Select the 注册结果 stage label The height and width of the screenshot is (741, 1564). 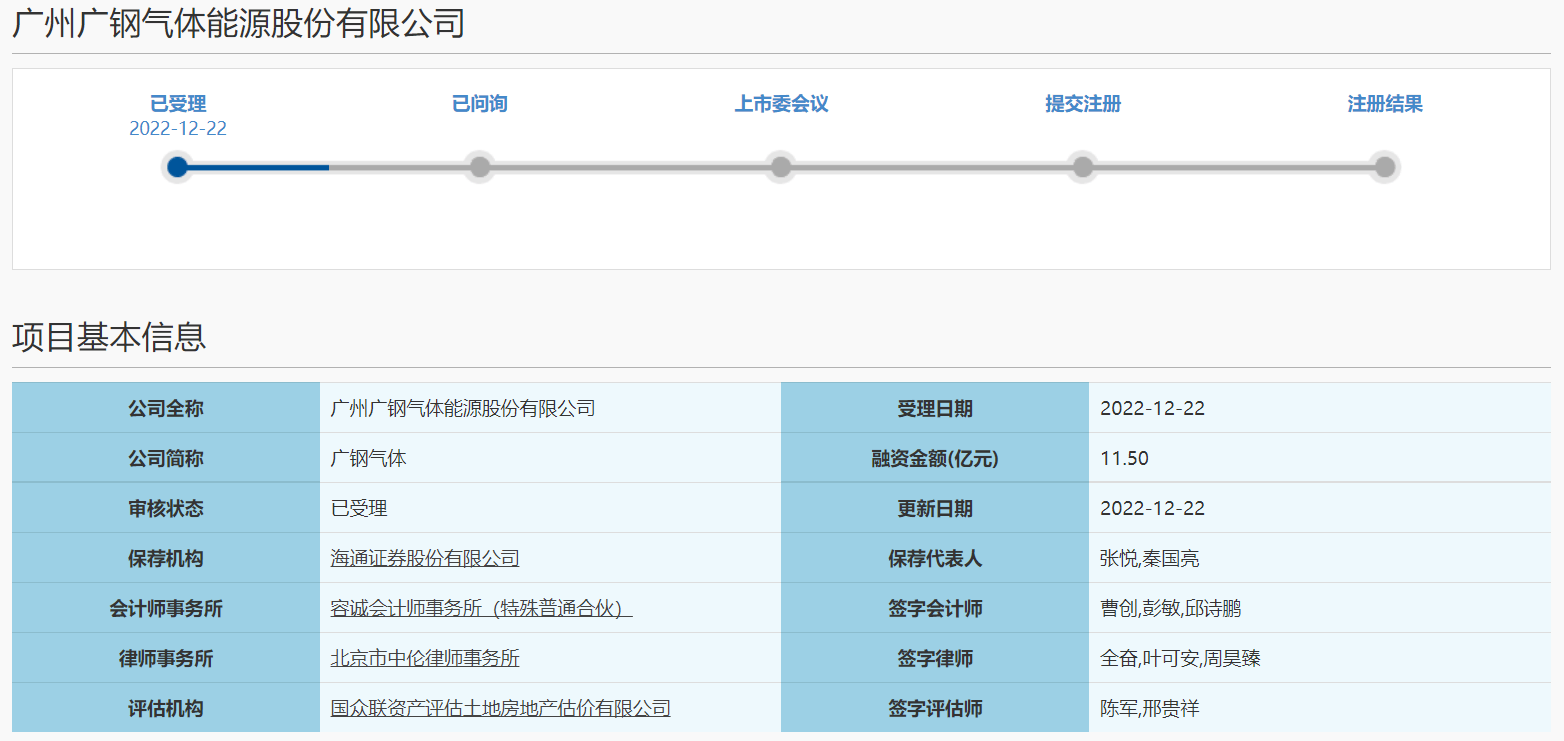coord(1384,103)
